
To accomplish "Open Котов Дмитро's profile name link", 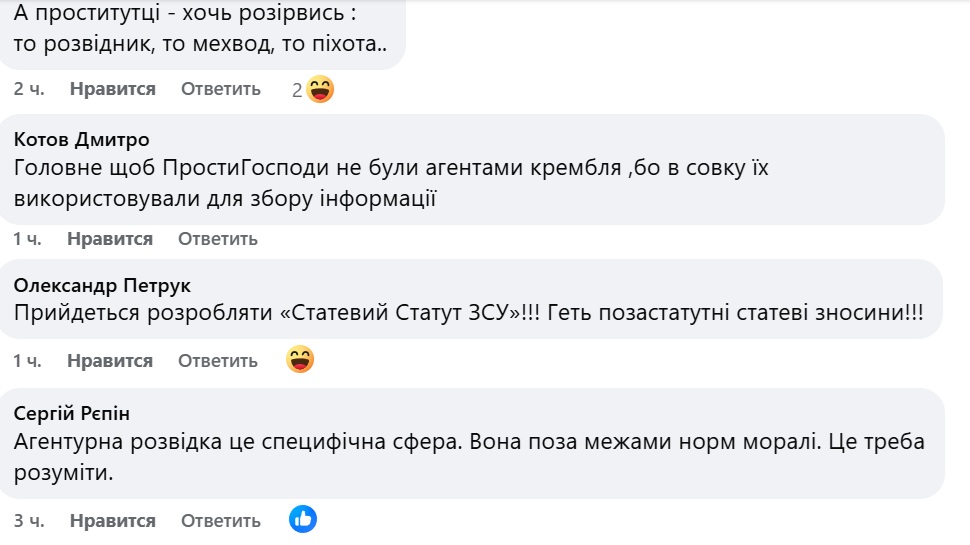I will click(82, 139).
